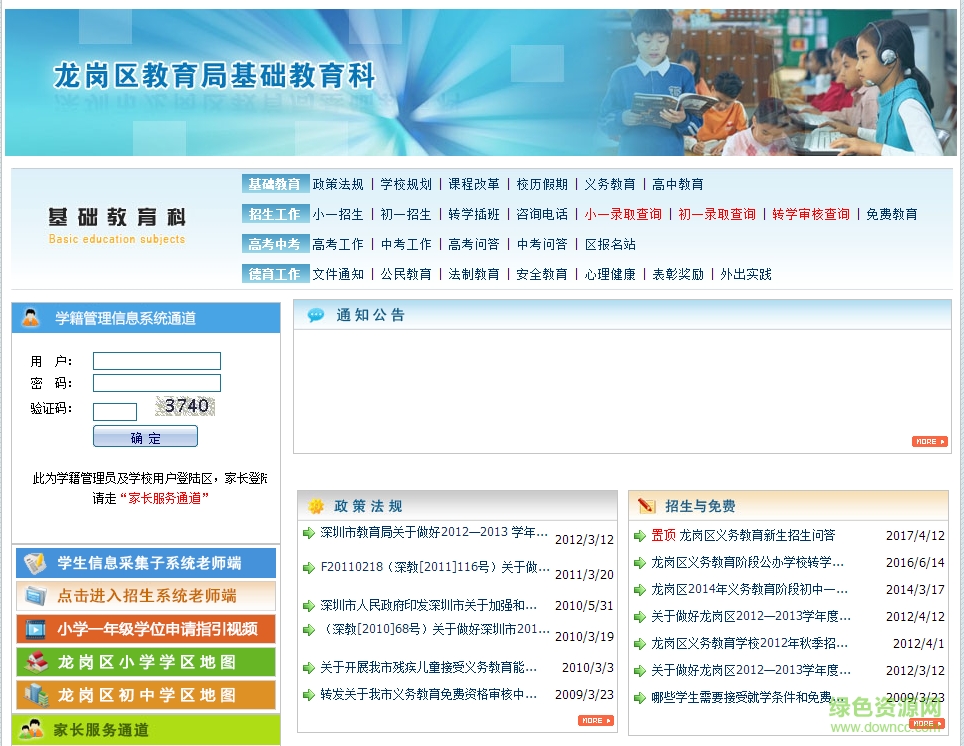Click green arrow beside 置顶 龙岗区义务教育新生招生问答
964x746 pixels.
(639, 536)
